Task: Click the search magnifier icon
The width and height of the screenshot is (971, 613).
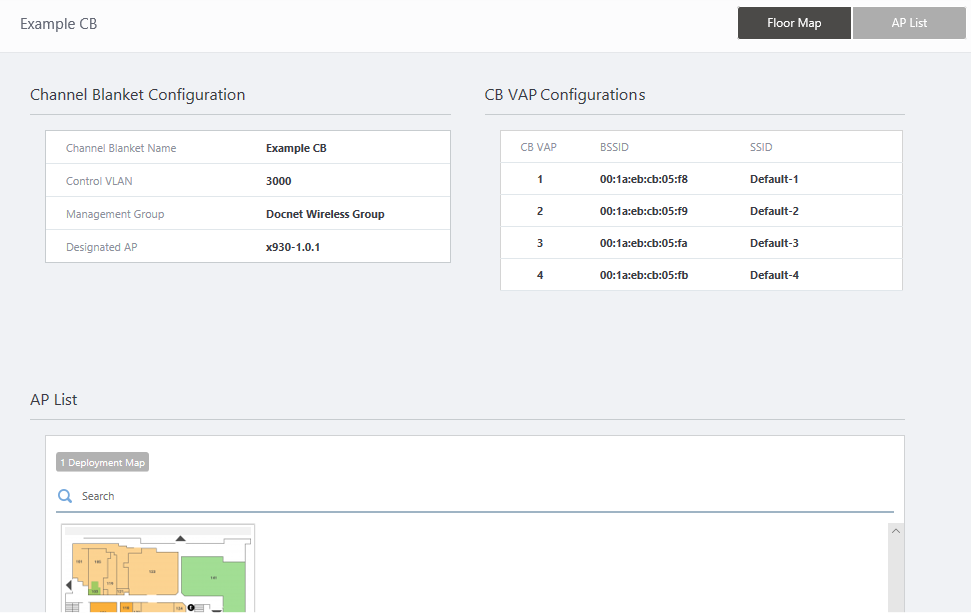Action: point(65,496)
